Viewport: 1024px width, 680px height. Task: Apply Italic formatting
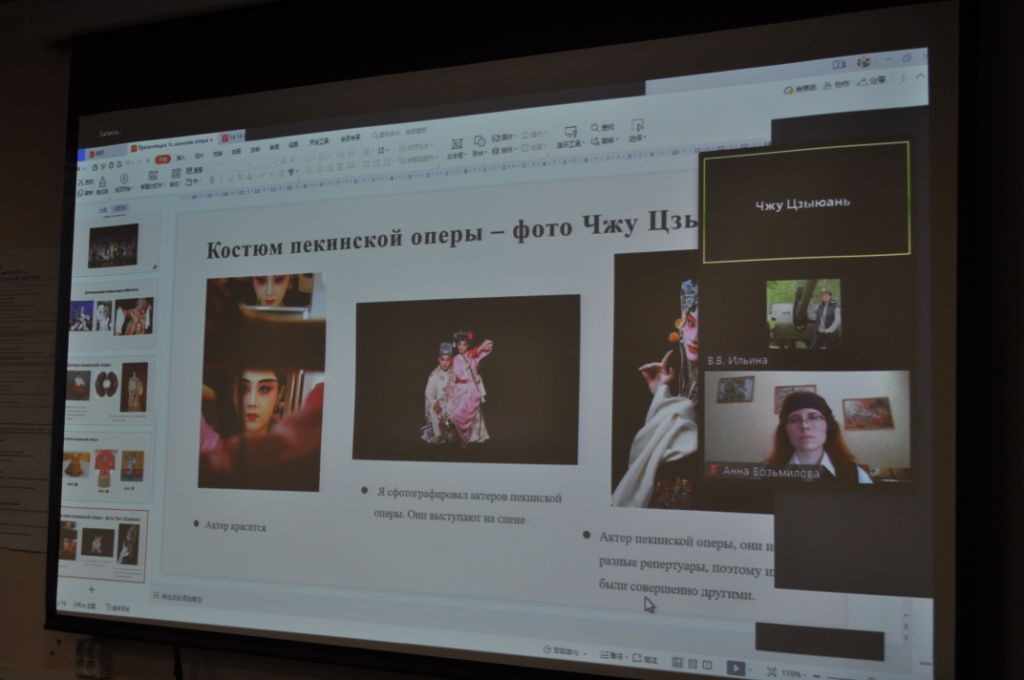click(x=221, y=178)
